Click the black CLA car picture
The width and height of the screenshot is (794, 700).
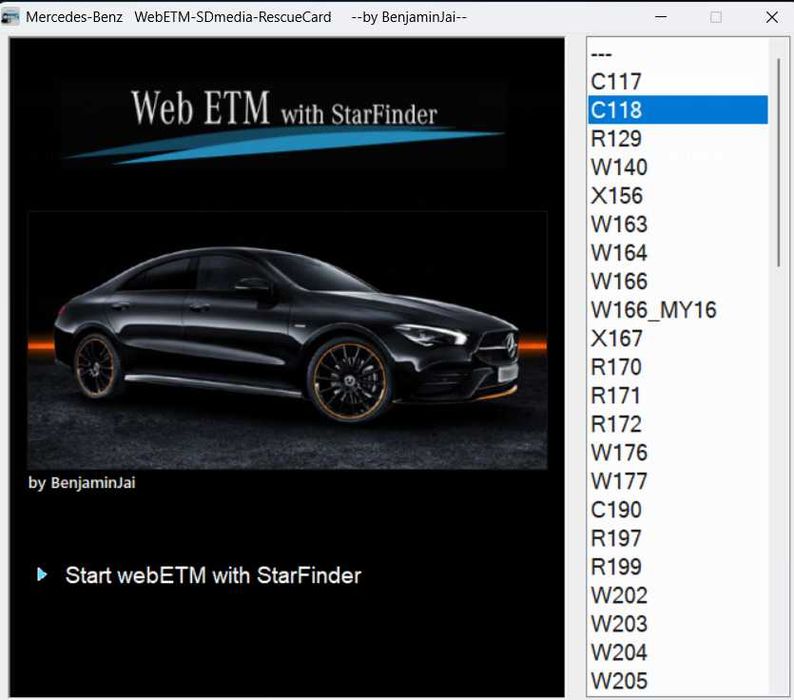pos(287,340)
